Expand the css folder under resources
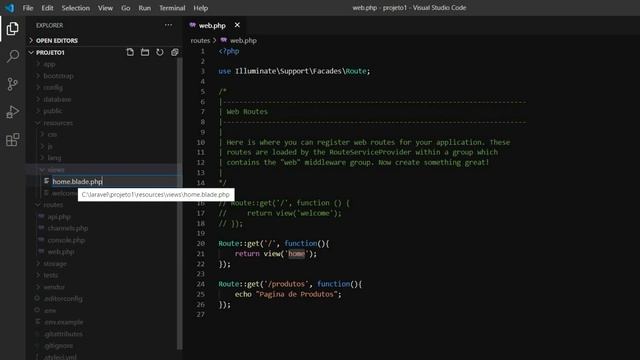This screenshot has height=360, width=640. coord(52,134)
